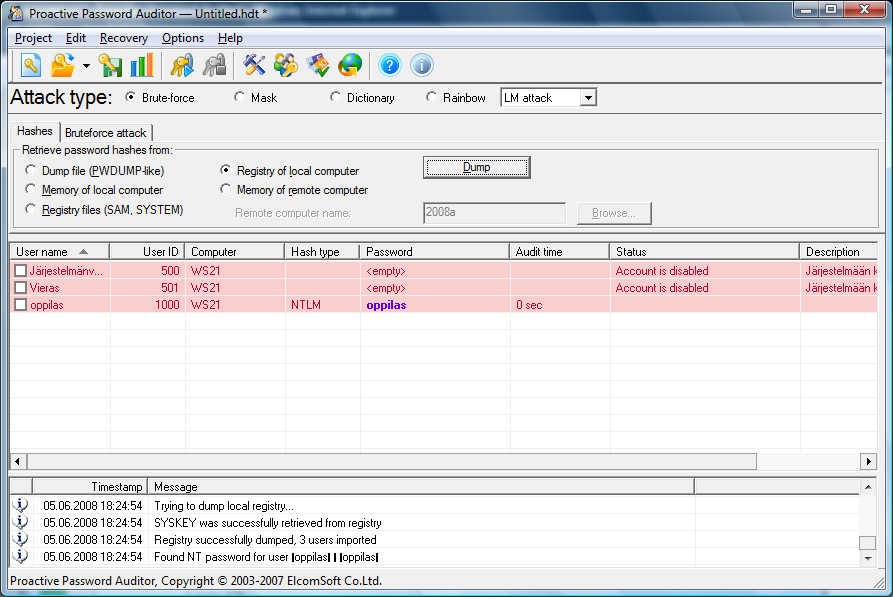Viewport: 893px width, 597px height.
Task: Click the Browse... button
Action: click(614, 213)
